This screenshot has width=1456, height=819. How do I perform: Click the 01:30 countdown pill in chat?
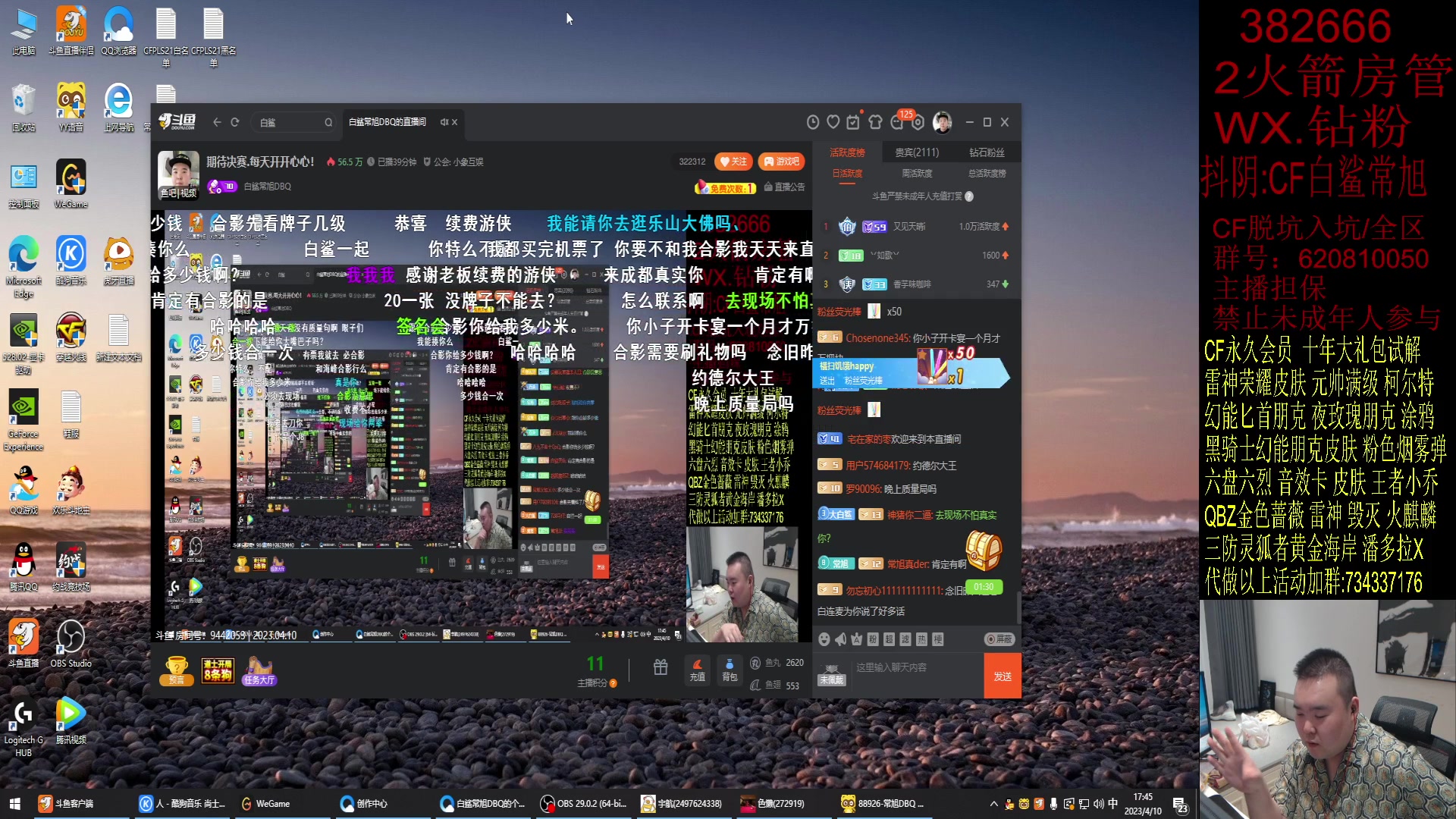pyautogui.click(x=984, y=587)
